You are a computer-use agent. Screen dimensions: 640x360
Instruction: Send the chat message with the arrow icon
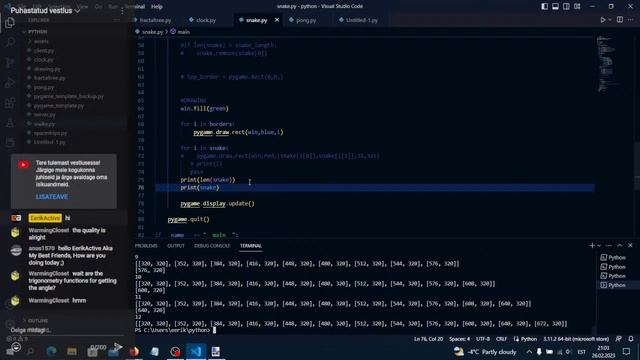coord(118,347)
